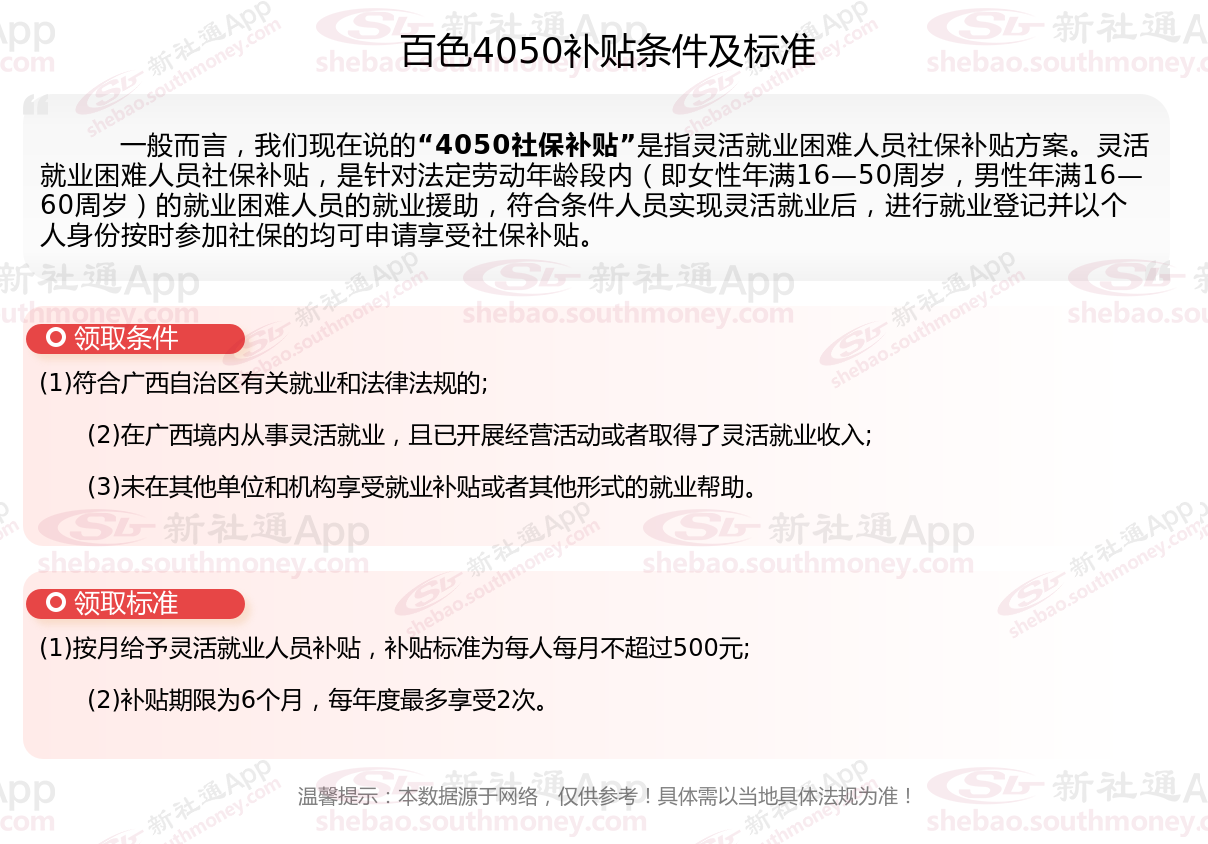Click the SL 新社通App logo below the intro box
The width and height of the screenshot is (1208, 844).
coord(628,280)
